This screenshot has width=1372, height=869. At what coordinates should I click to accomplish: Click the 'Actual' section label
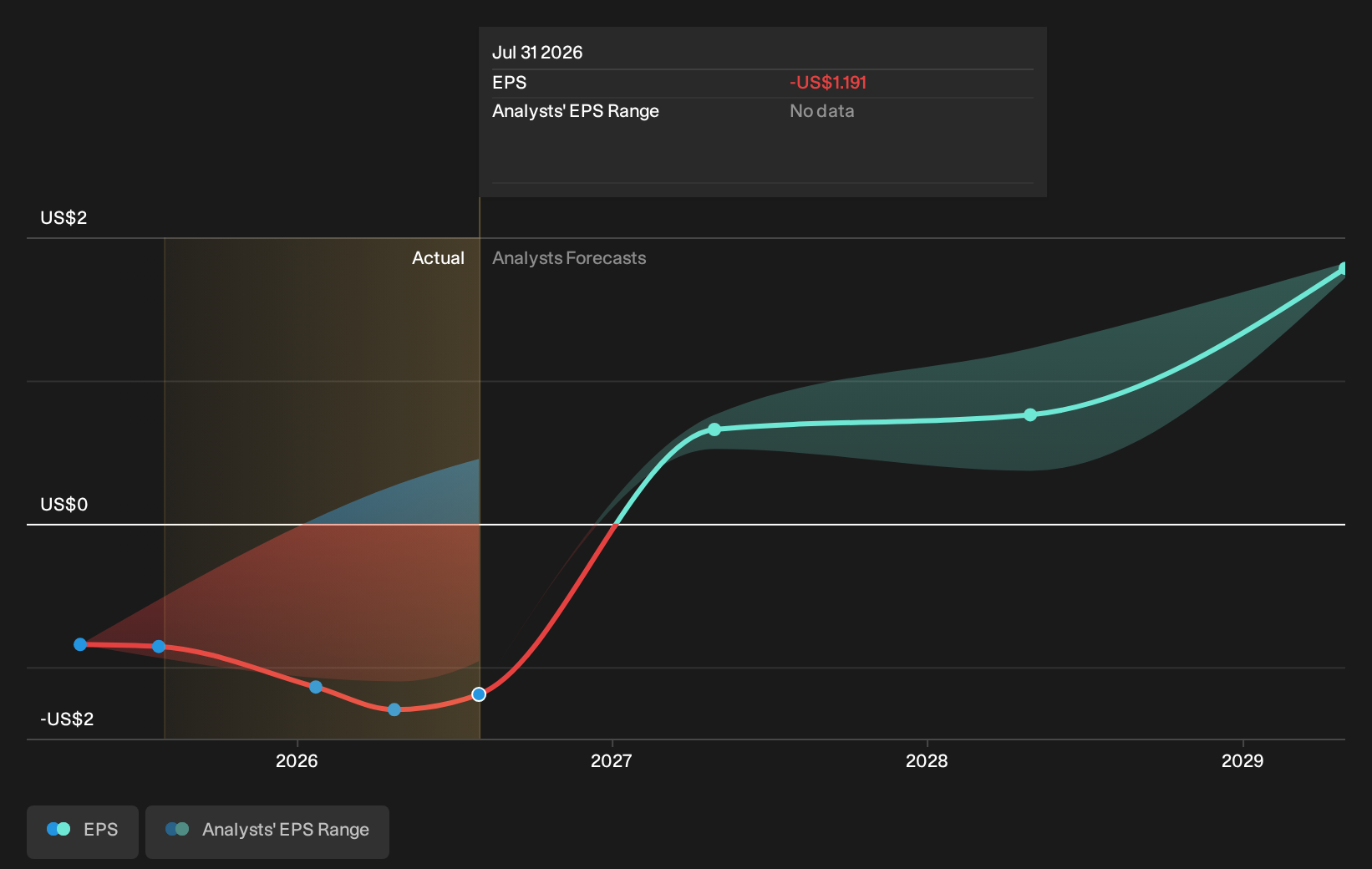pos(438,258)
